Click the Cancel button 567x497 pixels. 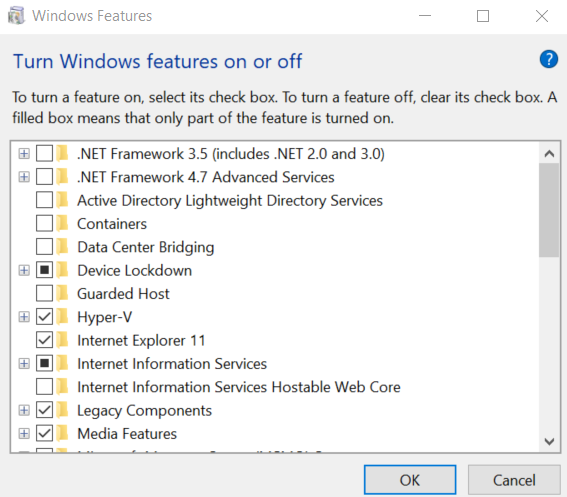click(514, 480)
